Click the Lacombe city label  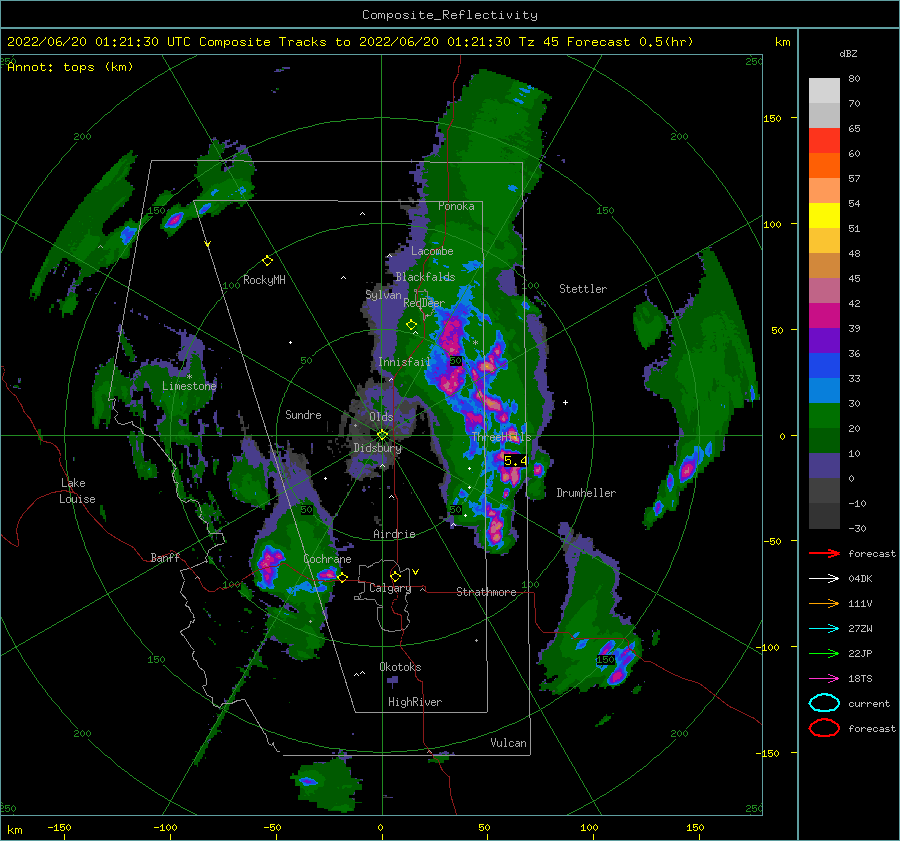432,251
